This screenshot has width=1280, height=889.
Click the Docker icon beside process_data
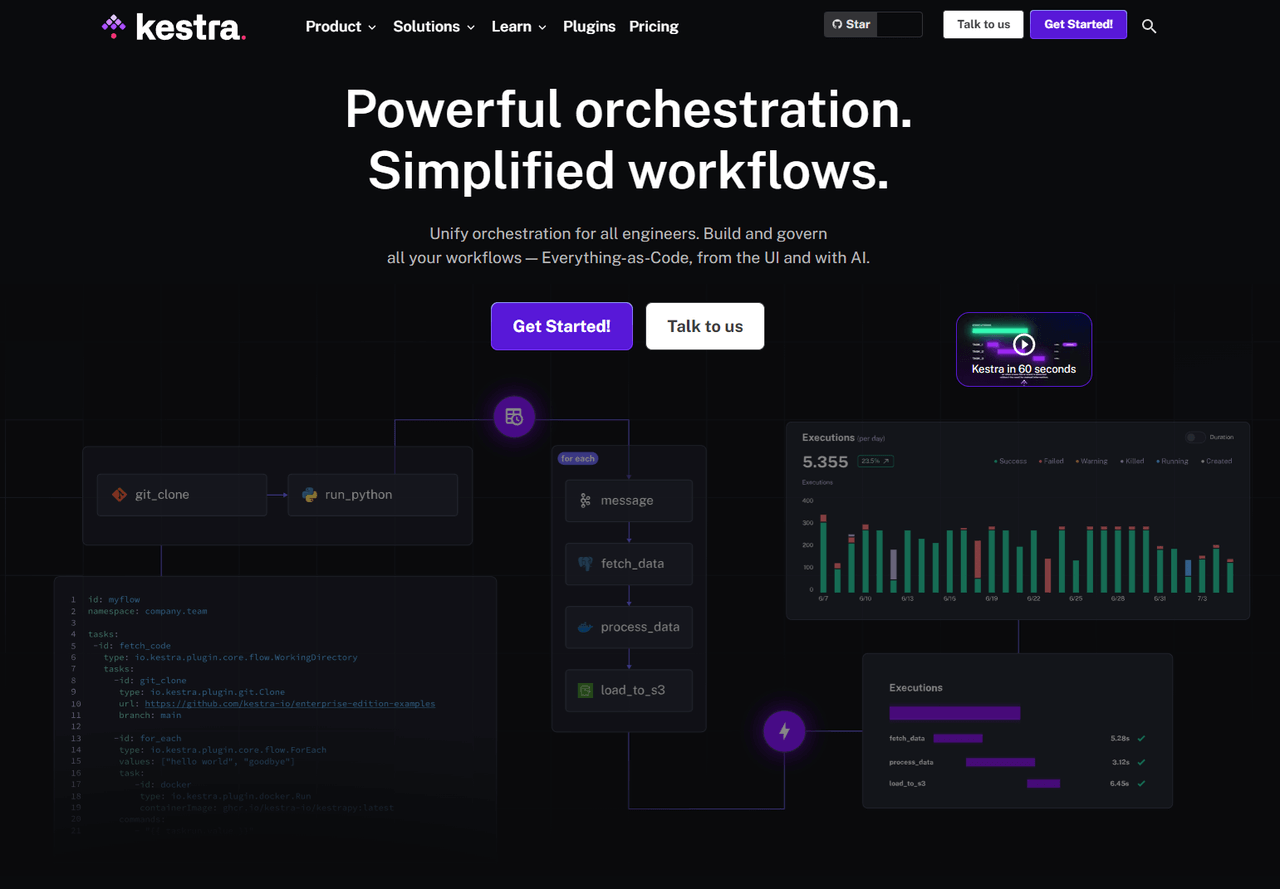pos(585,627)
